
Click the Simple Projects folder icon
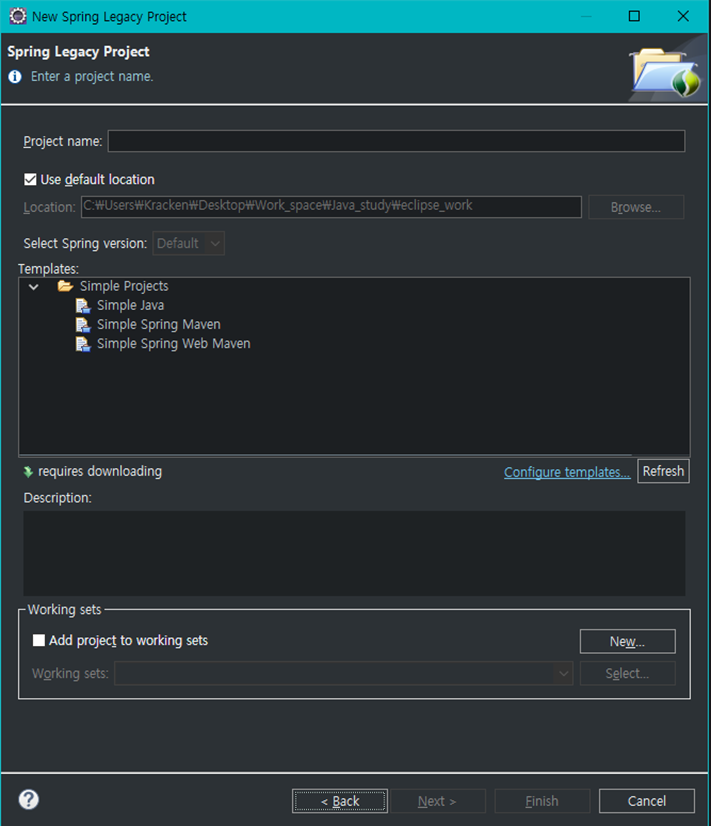pos(65,286)
